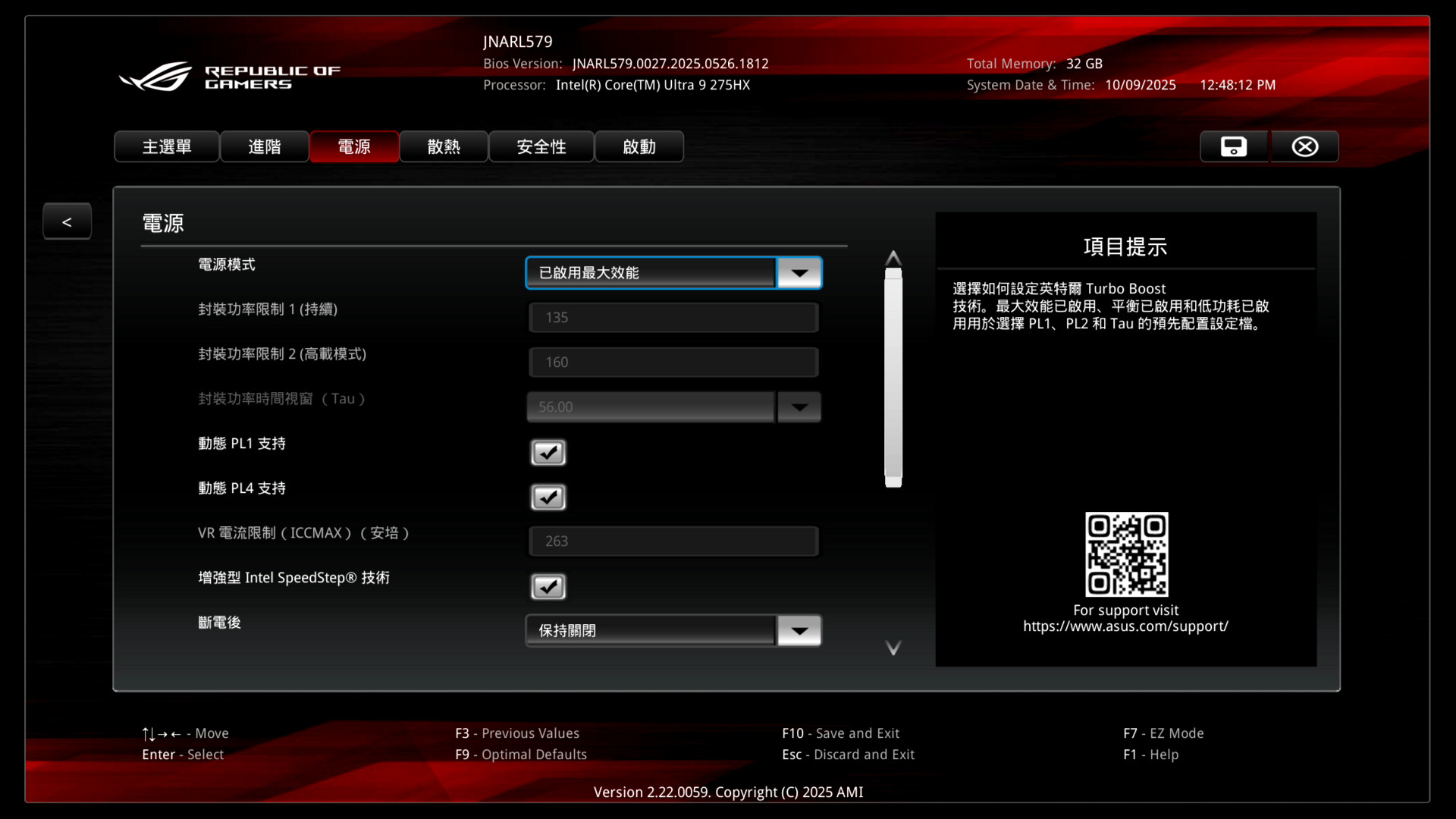Viewport: 1456px width, 819px height.
Task: Click the save floppy disk icon
Action: (1233, 146)
